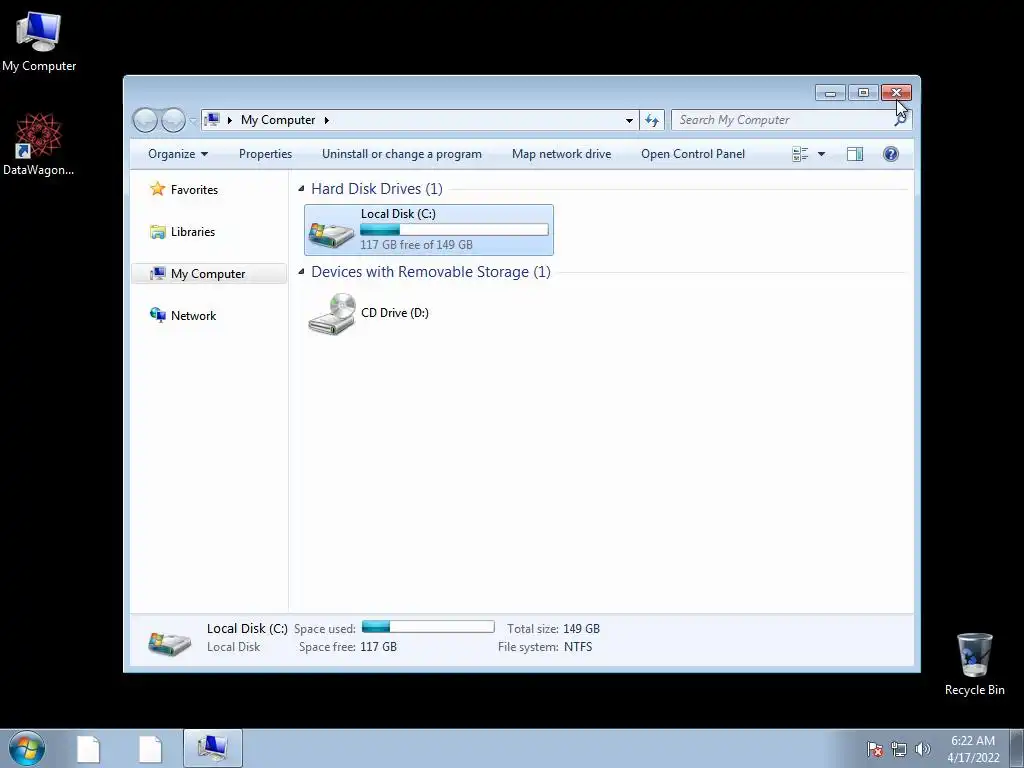Click Local Disk icon in details pane

click(169, 642)
